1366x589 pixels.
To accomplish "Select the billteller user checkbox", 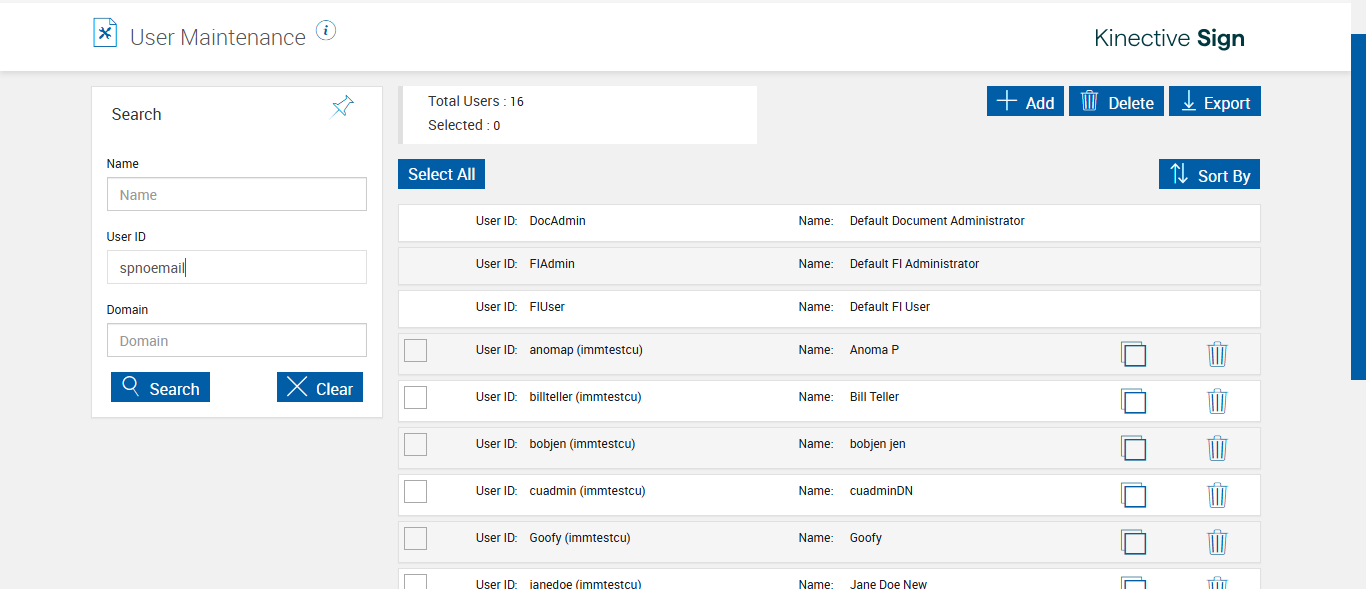I will pyautogui.click(x=415, y=397).
